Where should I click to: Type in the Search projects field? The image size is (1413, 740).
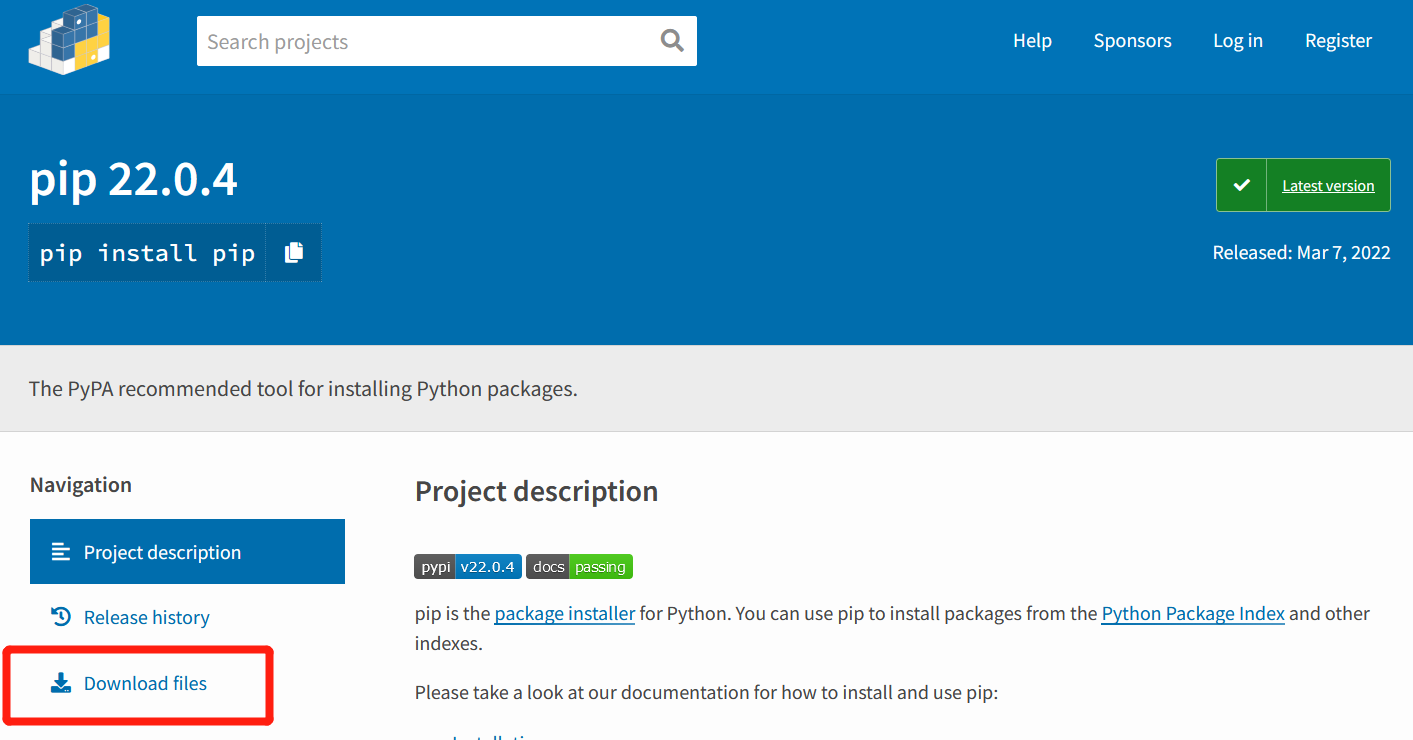pos(425,42)
